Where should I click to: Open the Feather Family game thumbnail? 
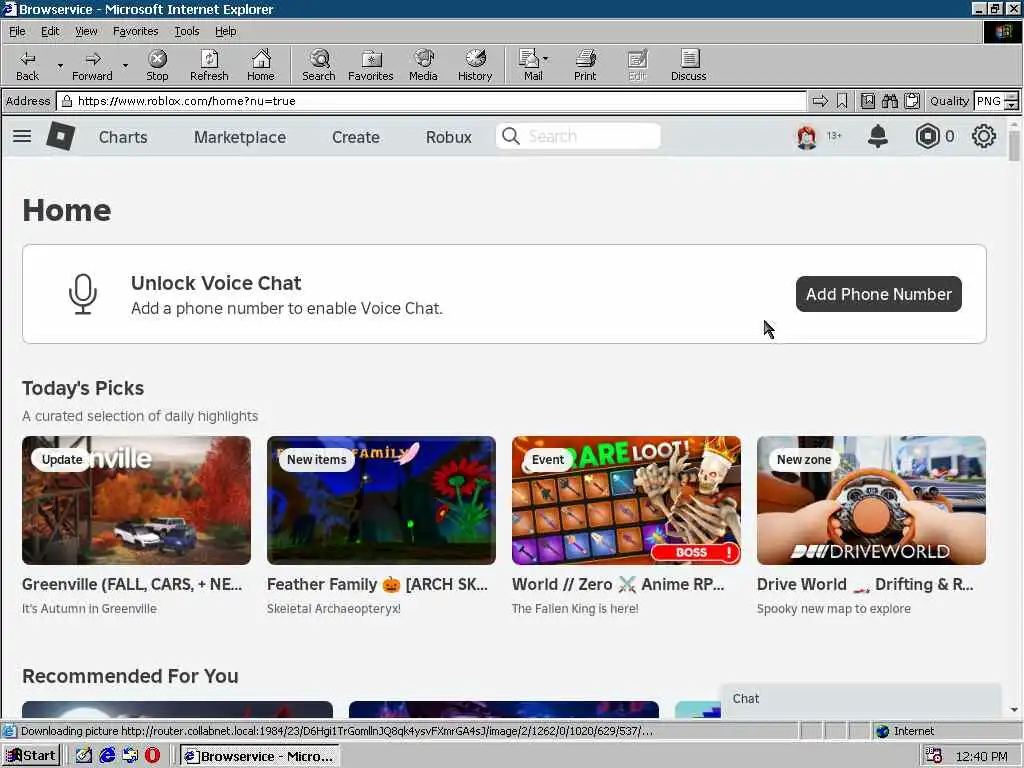[381, 500]
